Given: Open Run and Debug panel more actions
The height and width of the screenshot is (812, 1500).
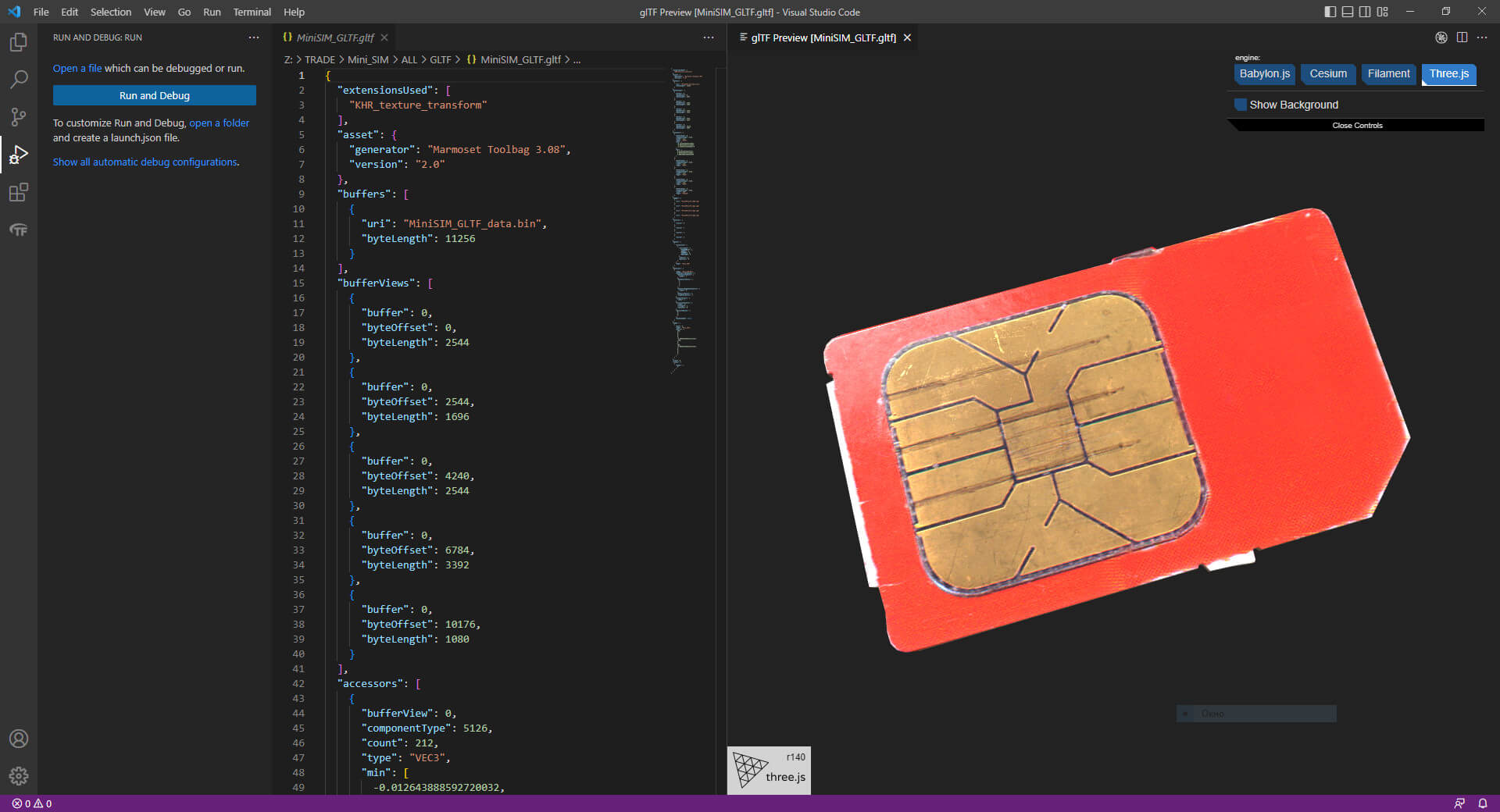Looking at the screenshot, I should pyautogui.click(x=254, y=37).
